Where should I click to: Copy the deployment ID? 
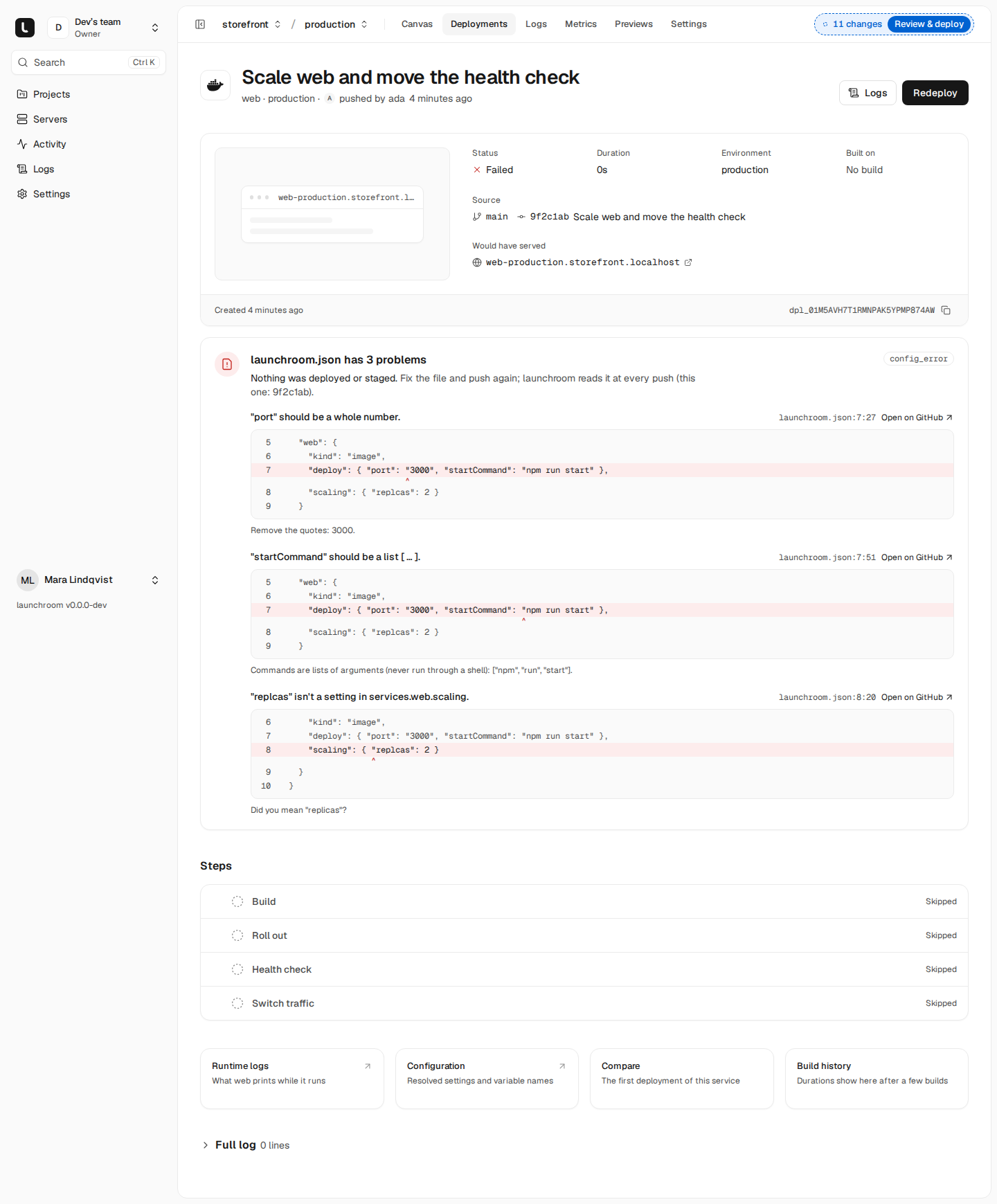pyautogui.click(x=946, y=310)
